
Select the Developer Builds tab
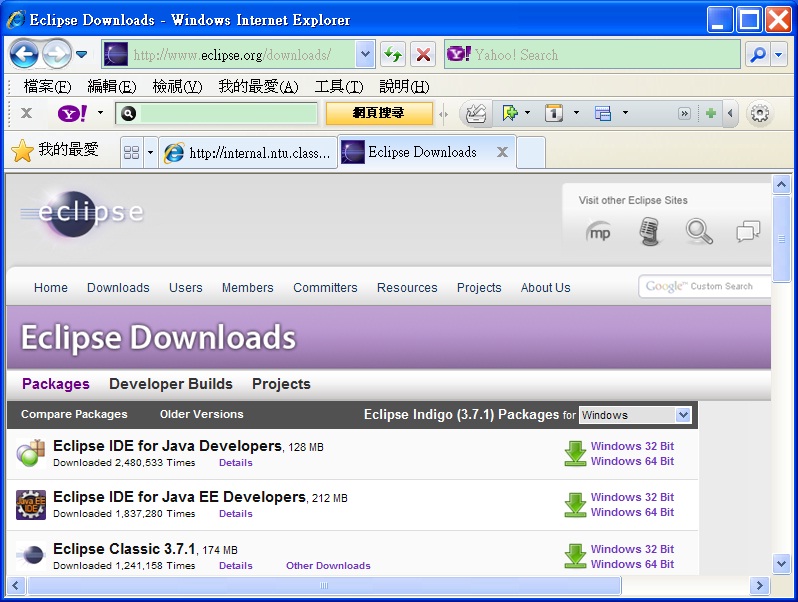click(170, 384)
